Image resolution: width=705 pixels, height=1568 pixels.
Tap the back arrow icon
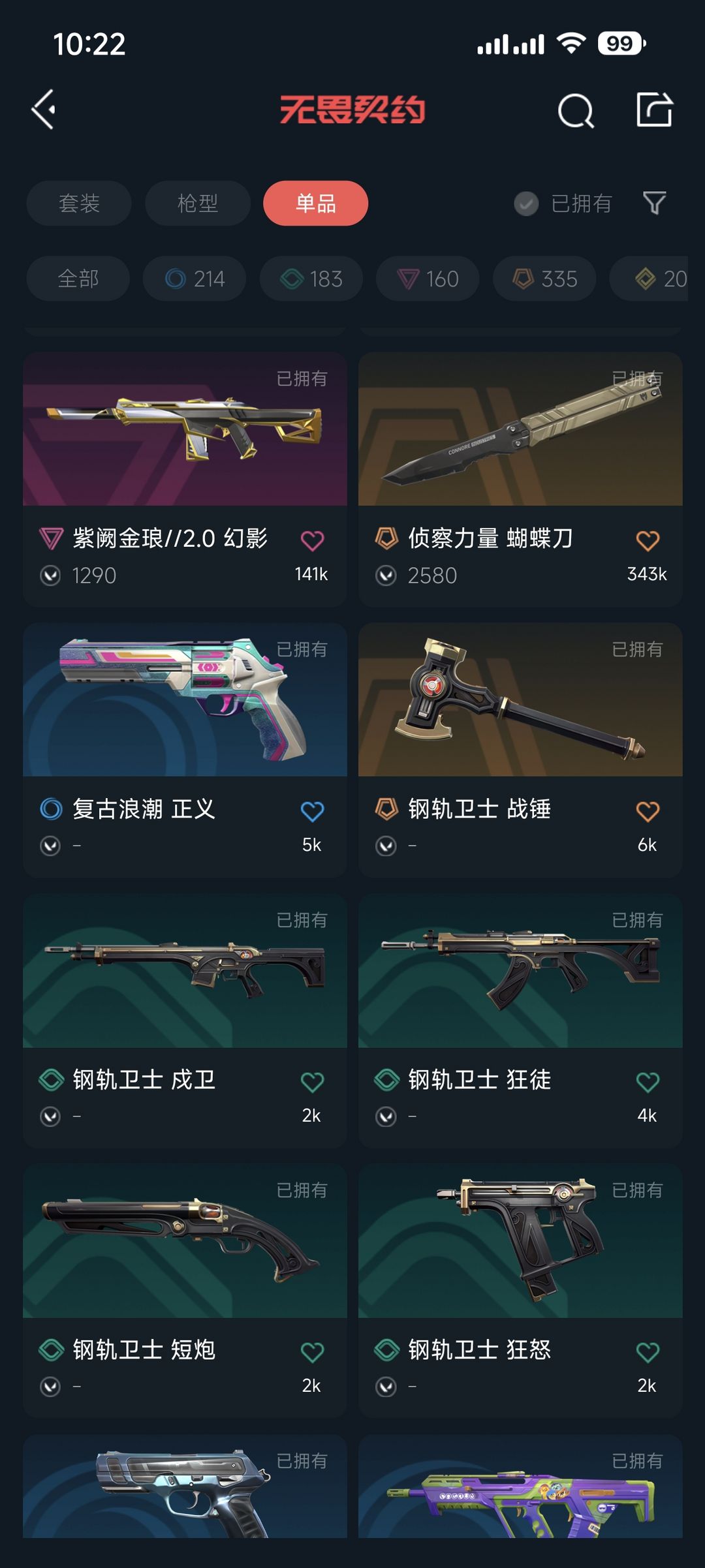coord(44,110)
